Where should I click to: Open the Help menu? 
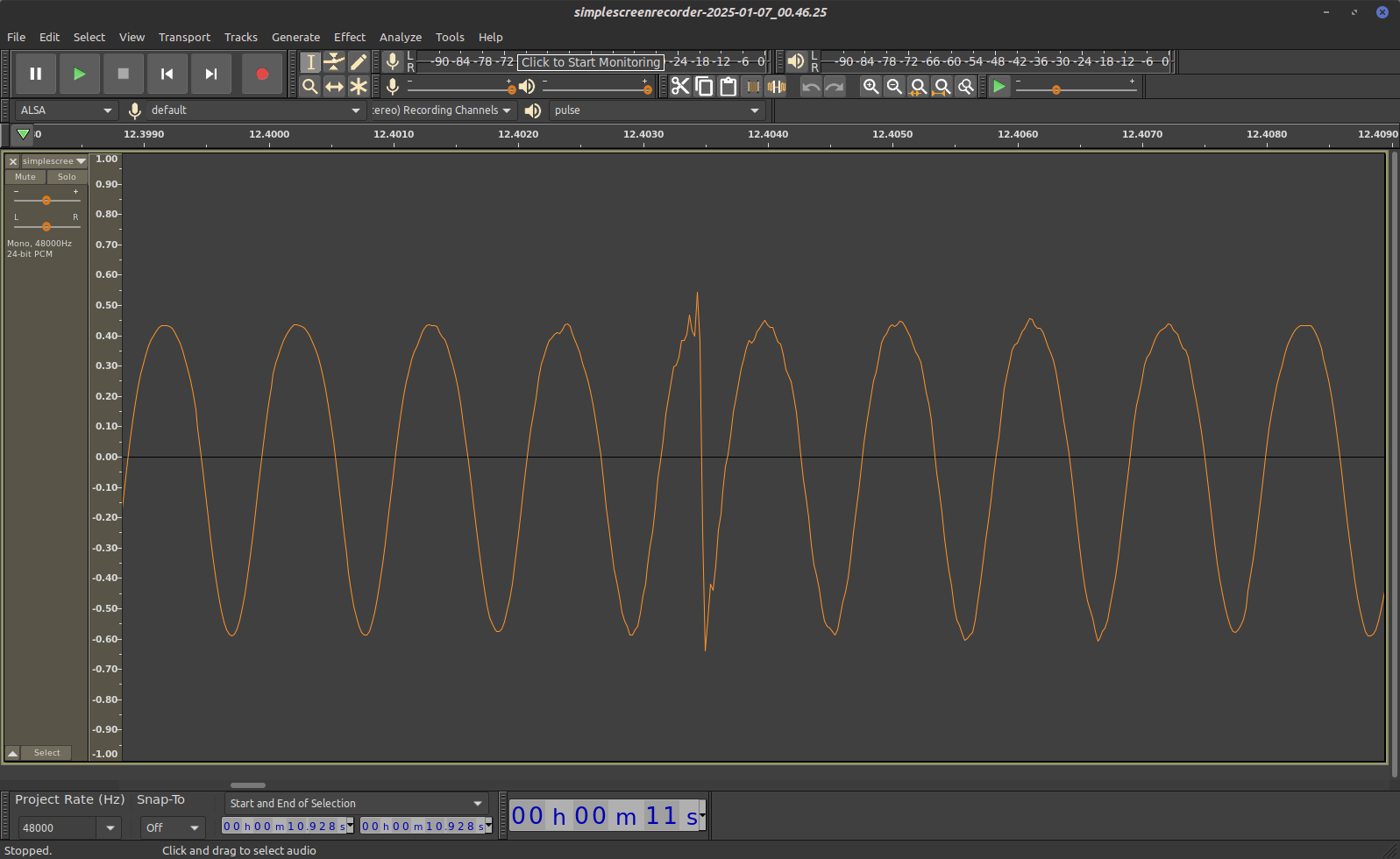[x=491, y=37]
